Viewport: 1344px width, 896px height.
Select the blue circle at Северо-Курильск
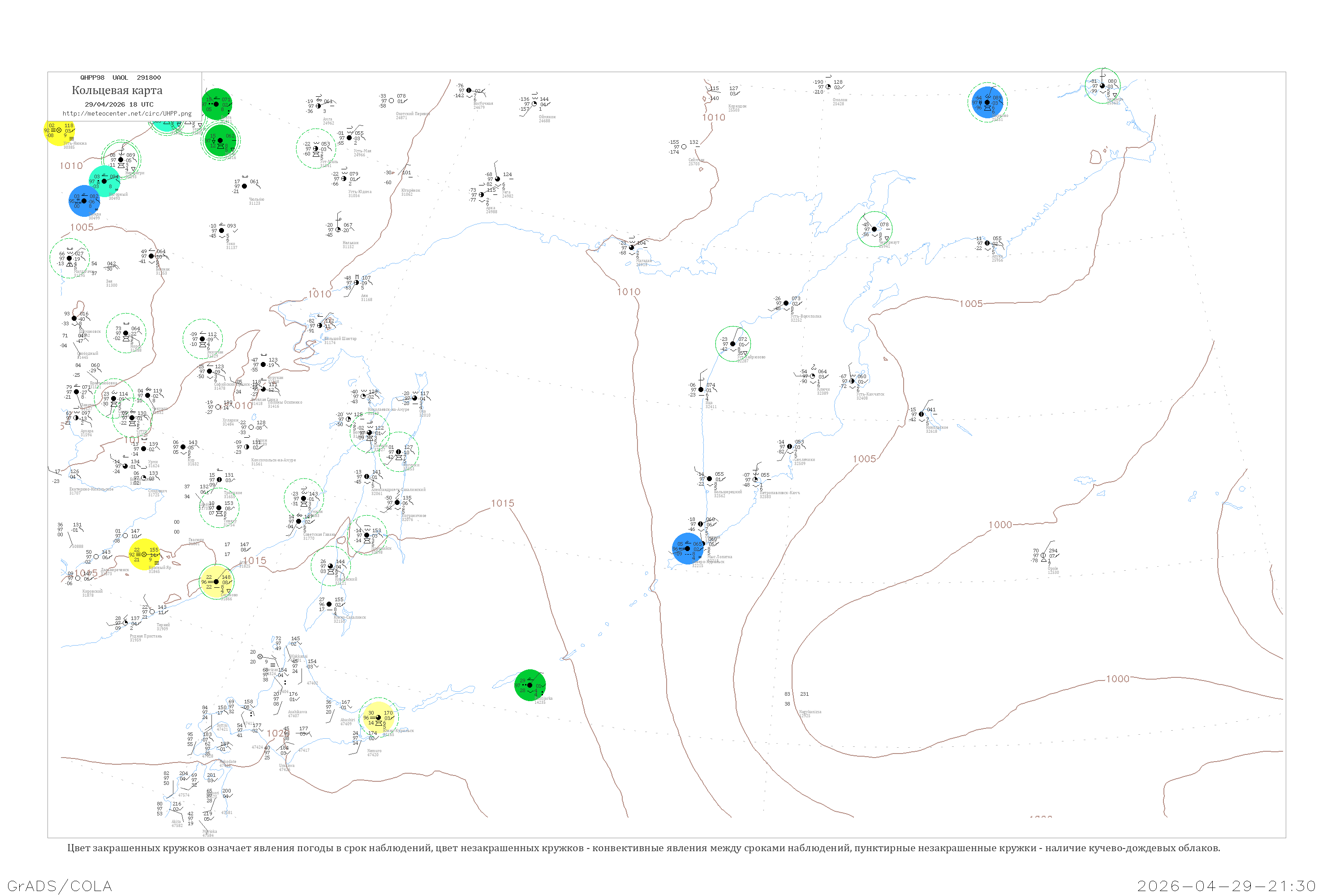(x=687, y=548)
